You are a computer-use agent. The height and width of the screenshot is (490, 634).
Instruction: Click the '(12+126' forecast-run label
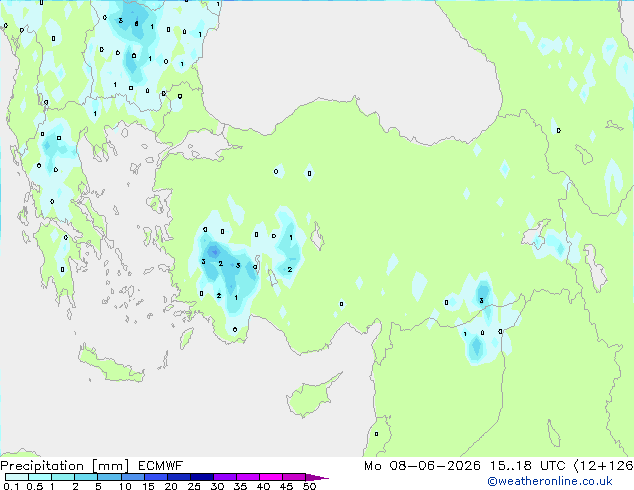pyautogui.click(x=604, y=466)
